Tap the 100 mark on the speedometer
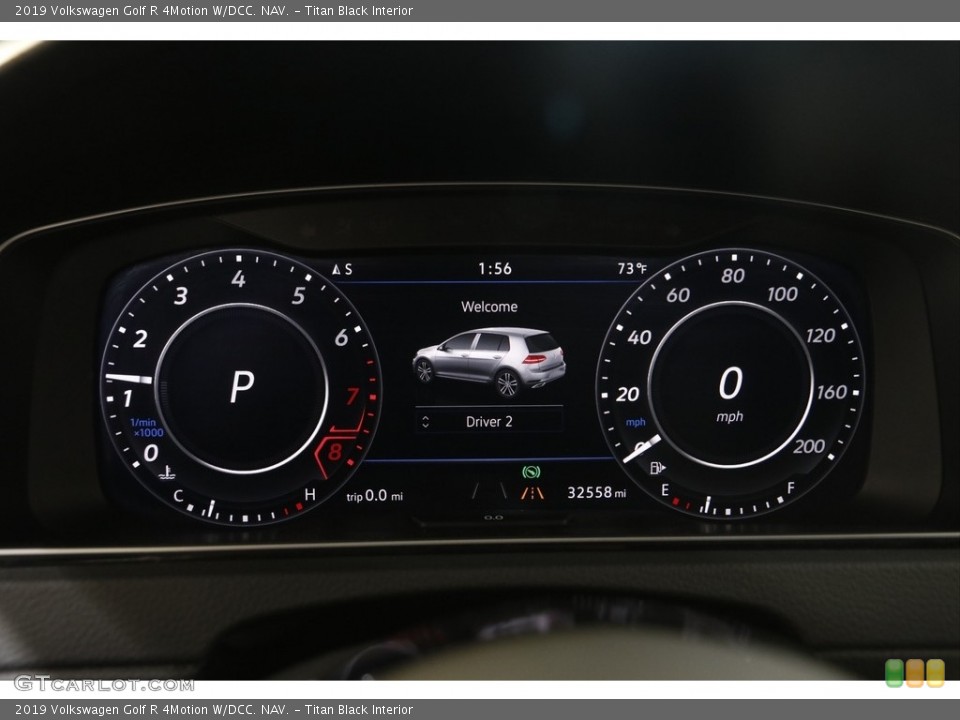960x720 pixels. tap(782, 294)
